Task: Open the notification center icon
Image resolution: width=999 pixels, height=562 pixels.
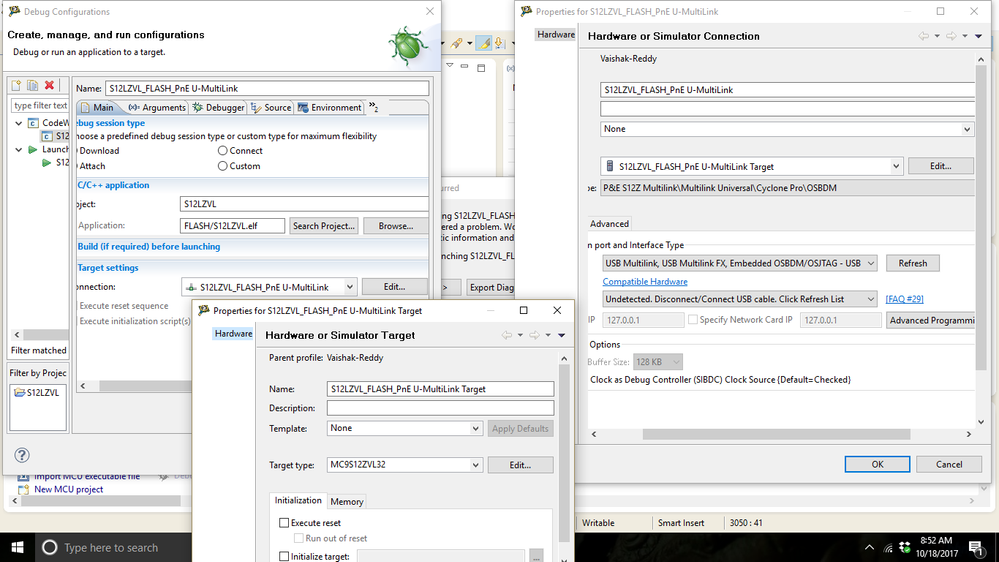Action: click(976, 547)
